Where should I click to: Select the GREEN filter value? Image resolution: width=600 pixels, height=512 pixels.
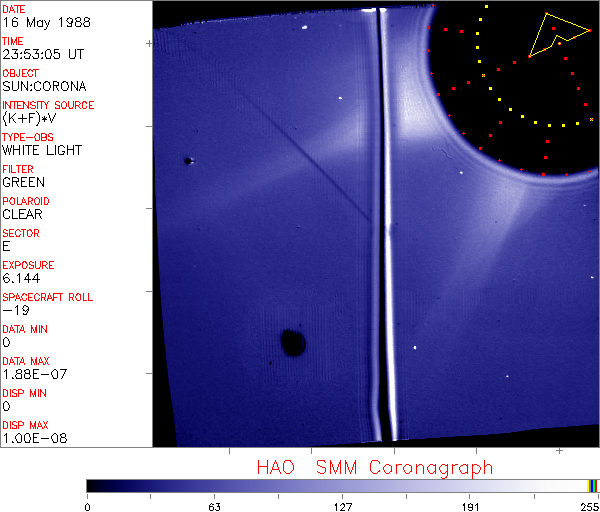coord(24,182)
